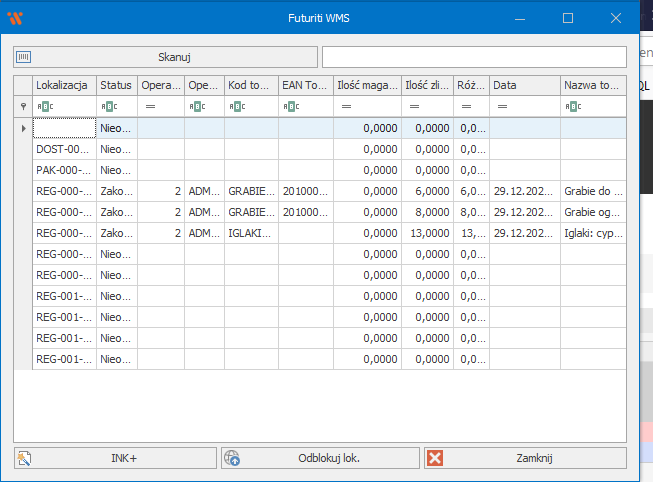The image size is (653, 482).
Task: Open EAN To... column filter condition icon
Action: (x=291, y=107)
